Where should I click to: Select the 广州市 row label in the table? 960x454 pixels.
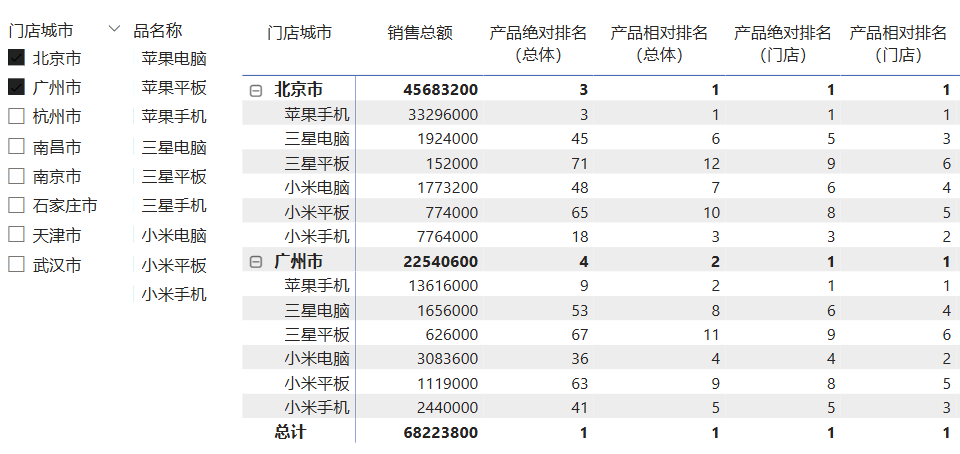[x=298, y=262]
